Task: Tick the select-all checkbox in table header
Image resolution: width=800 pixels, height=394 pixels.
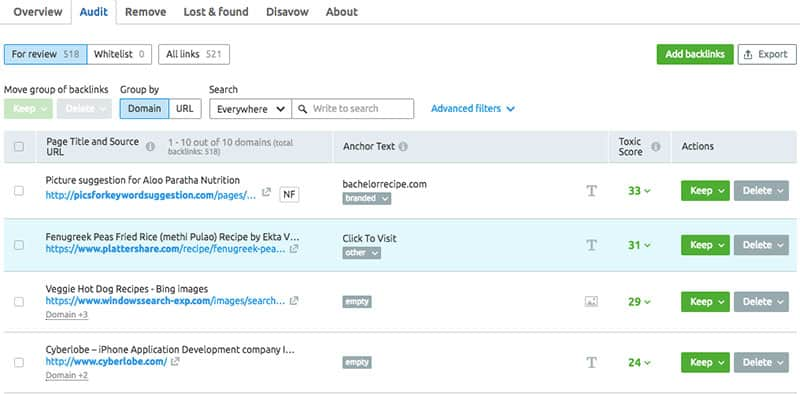Action: click(x=19, y=146)
